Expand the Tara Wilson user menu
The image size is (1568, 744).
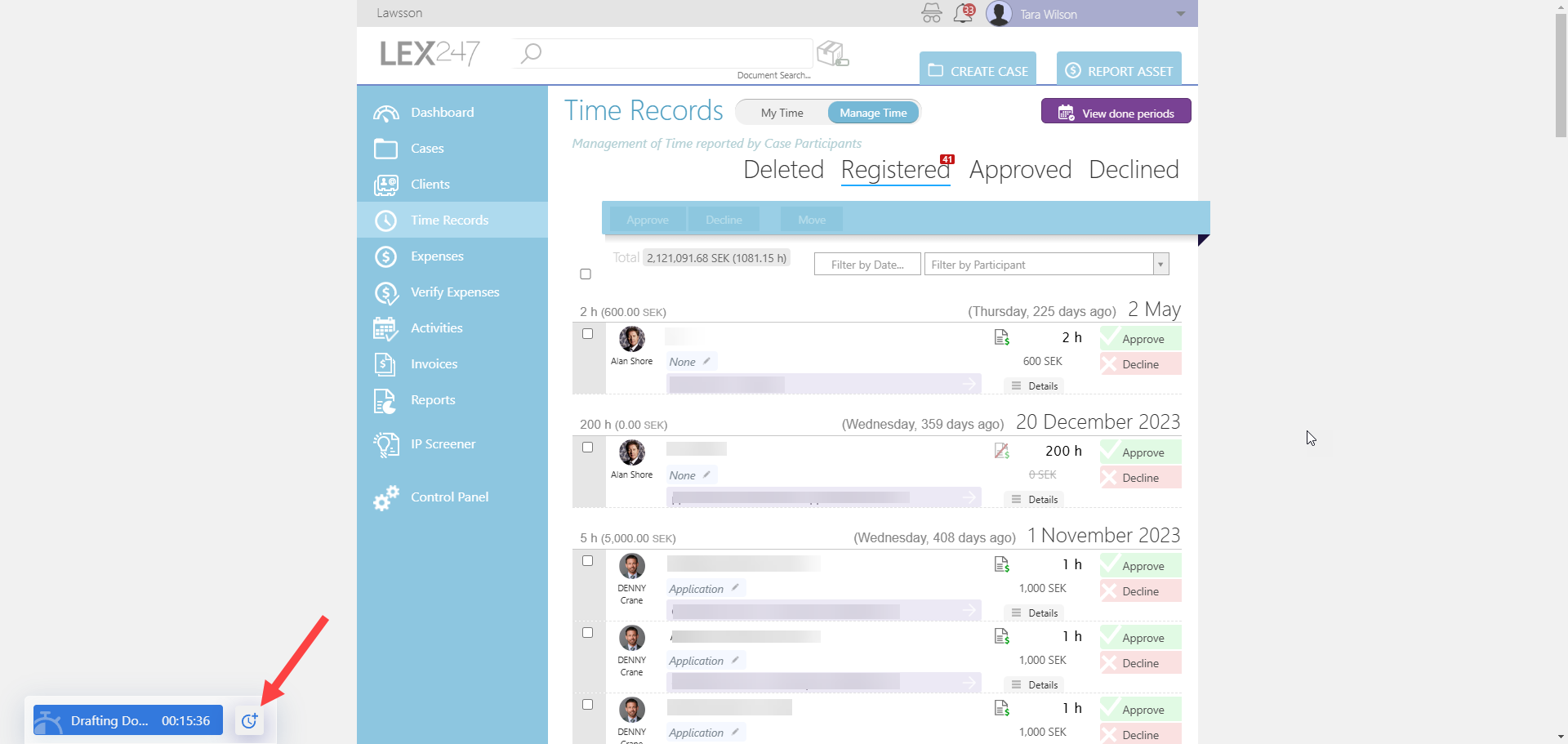pos(1180,14)
